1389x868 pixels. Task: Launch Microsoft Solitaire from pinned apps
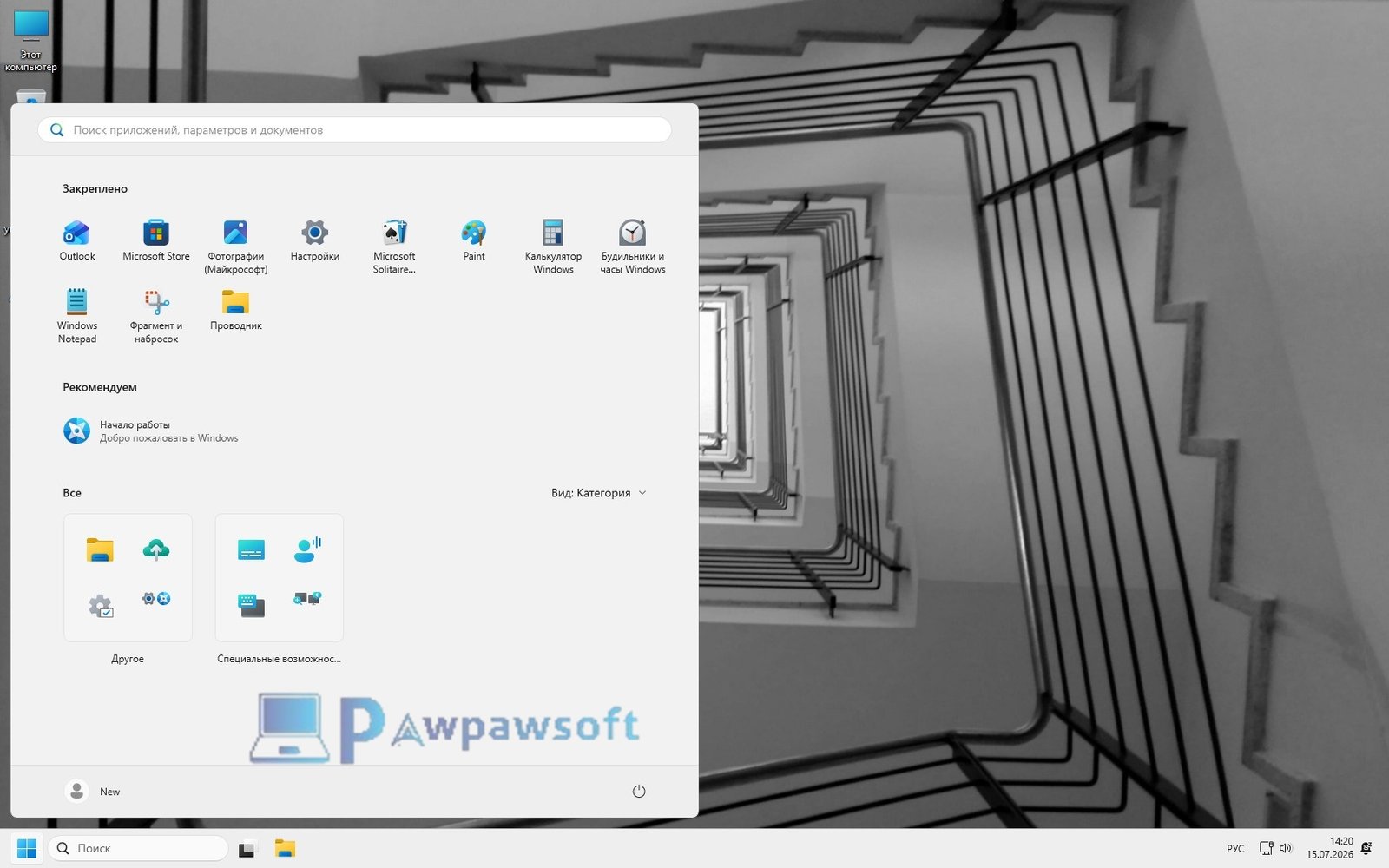(394, 247)
